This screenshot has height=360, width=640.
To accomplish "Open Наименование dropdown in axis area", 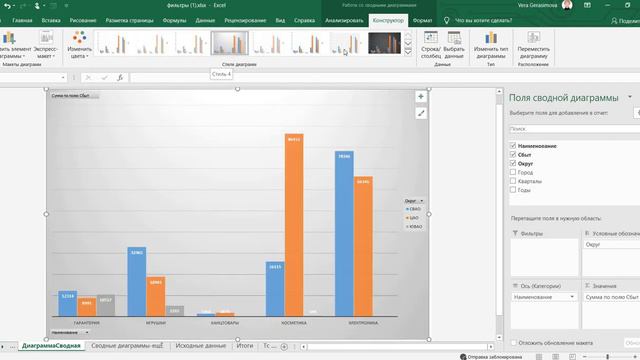I will (572, 297).
